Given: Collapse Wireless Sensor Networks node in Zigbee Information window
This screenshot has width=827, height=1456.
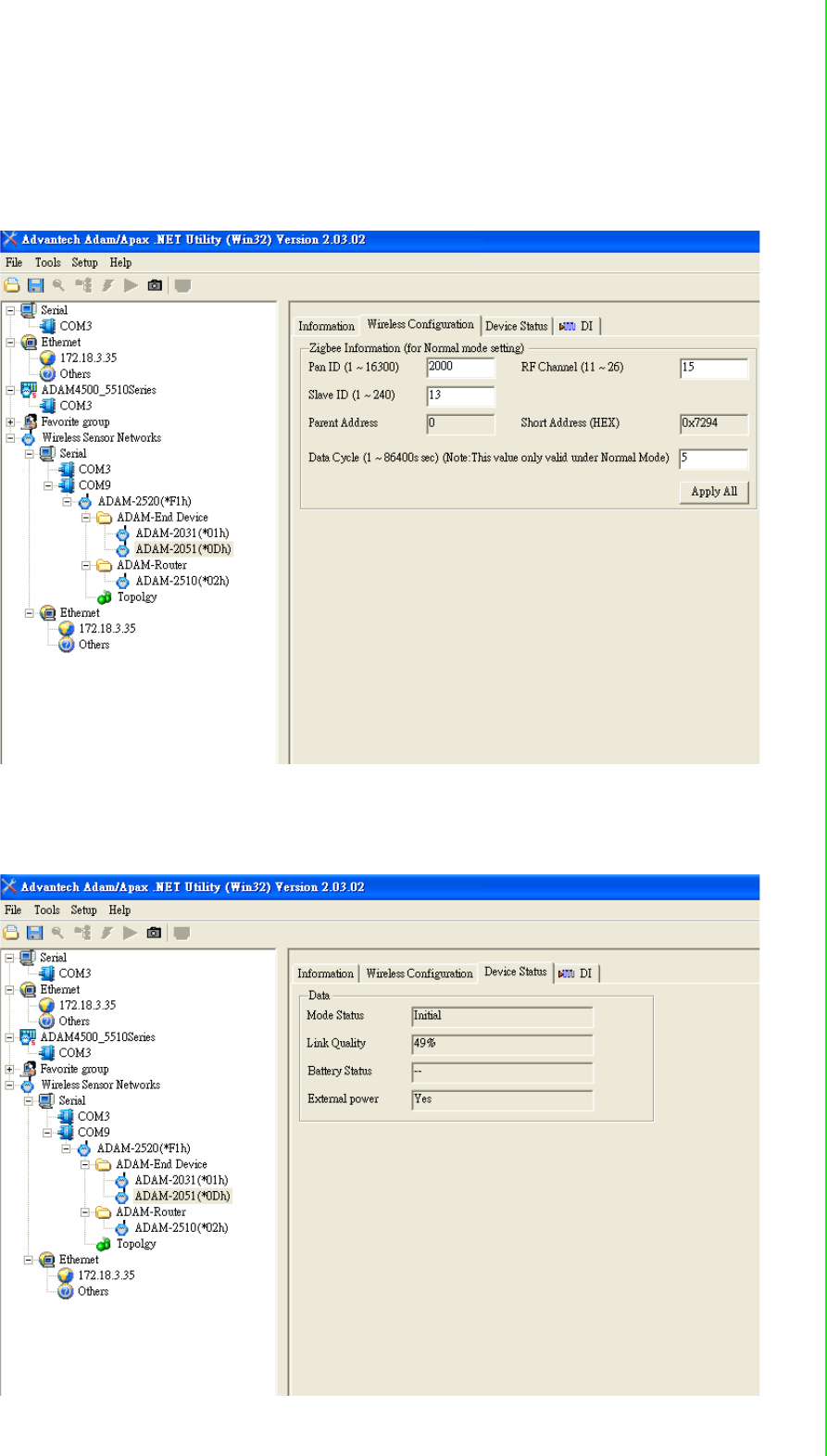Looking at the screenshot, I should pos(10,437).
